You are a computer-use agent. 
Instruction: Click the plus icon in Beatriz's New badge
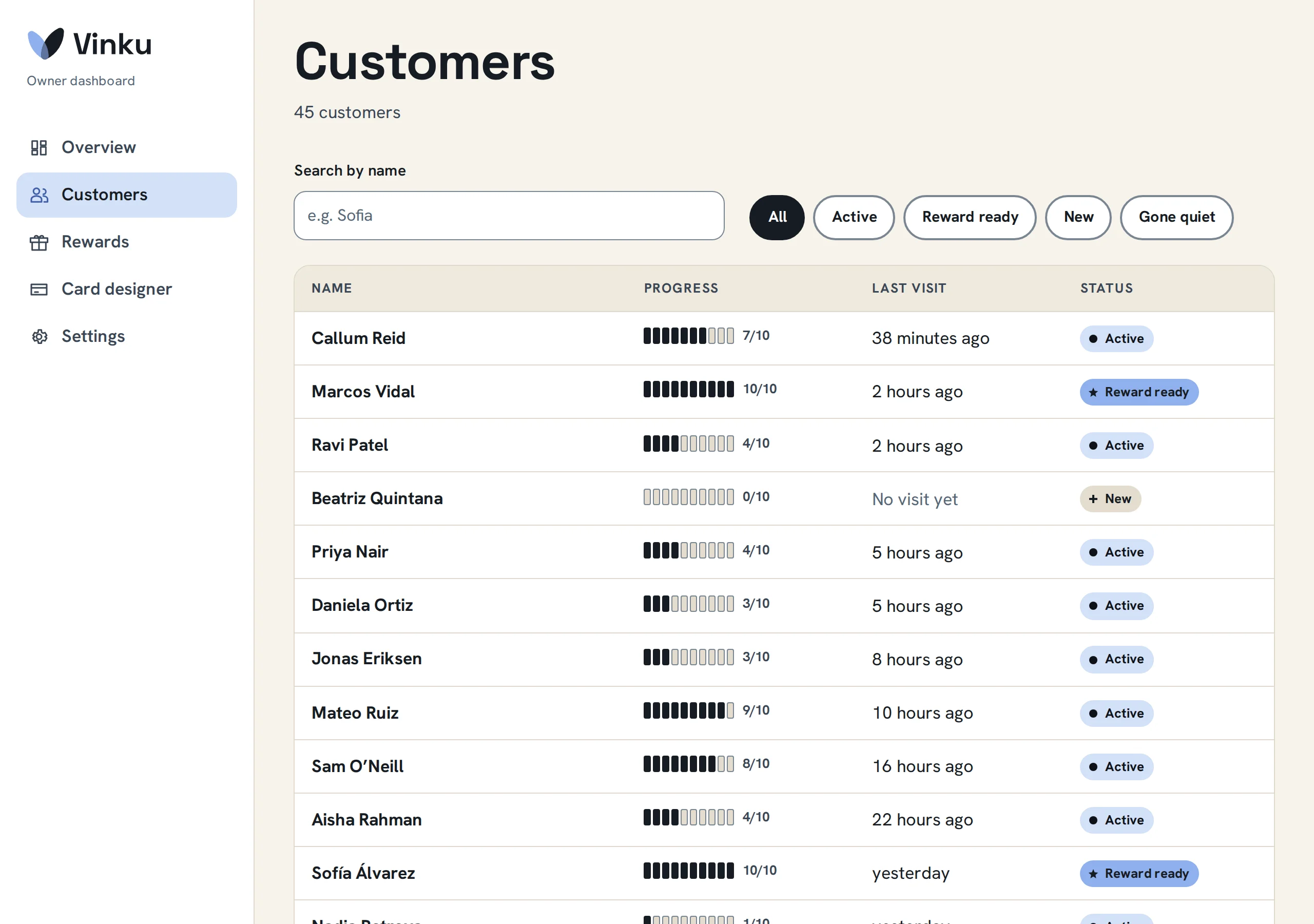click(1093, 499)
